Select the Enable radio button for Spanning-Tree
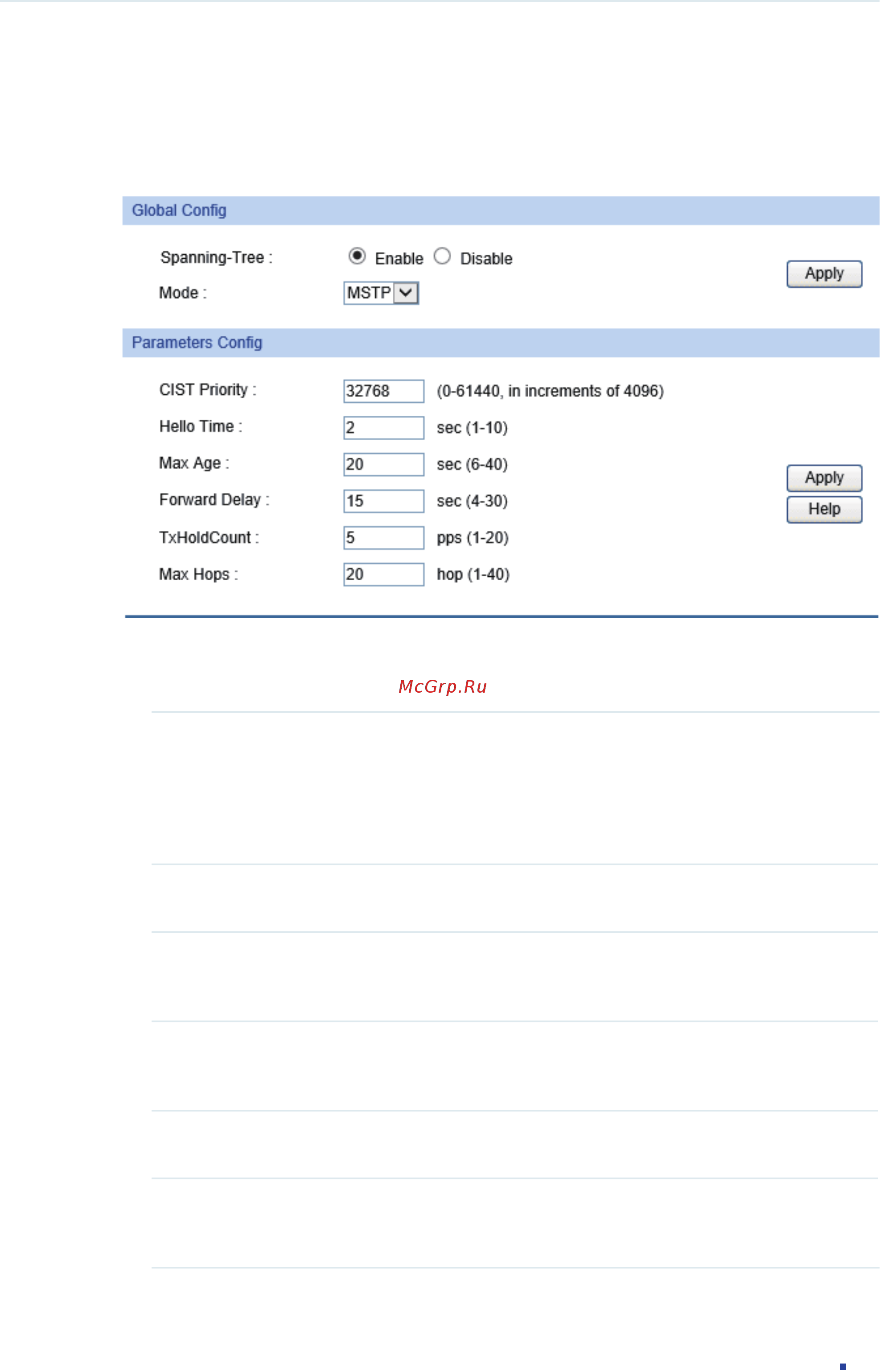880x1372 pixels. click(357, 256)
